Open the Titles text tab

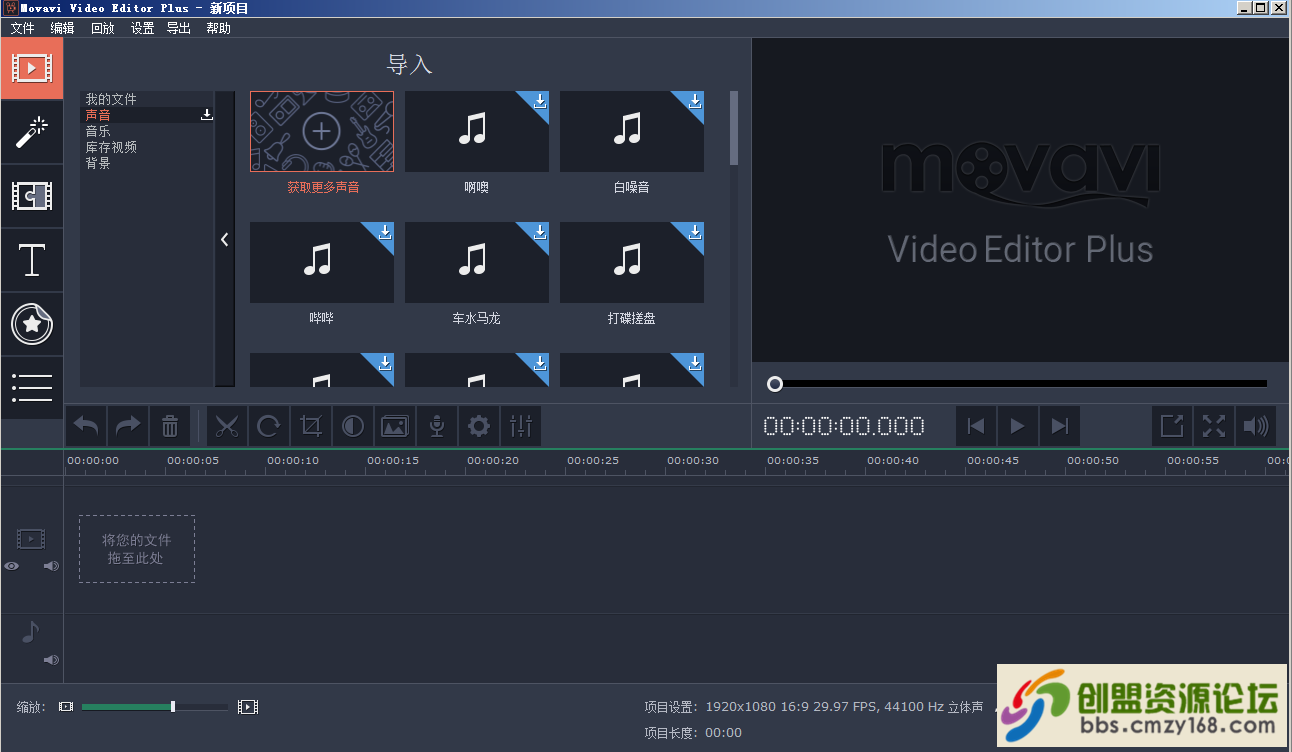pyautogui.click(x=32, y=260)
